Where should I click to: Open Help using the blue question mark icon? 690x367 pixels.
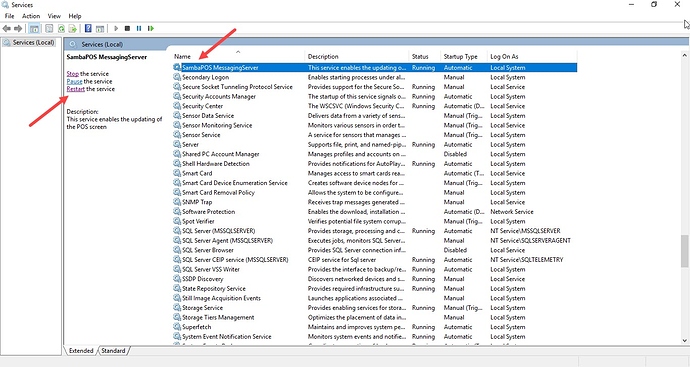click(88, 29)
